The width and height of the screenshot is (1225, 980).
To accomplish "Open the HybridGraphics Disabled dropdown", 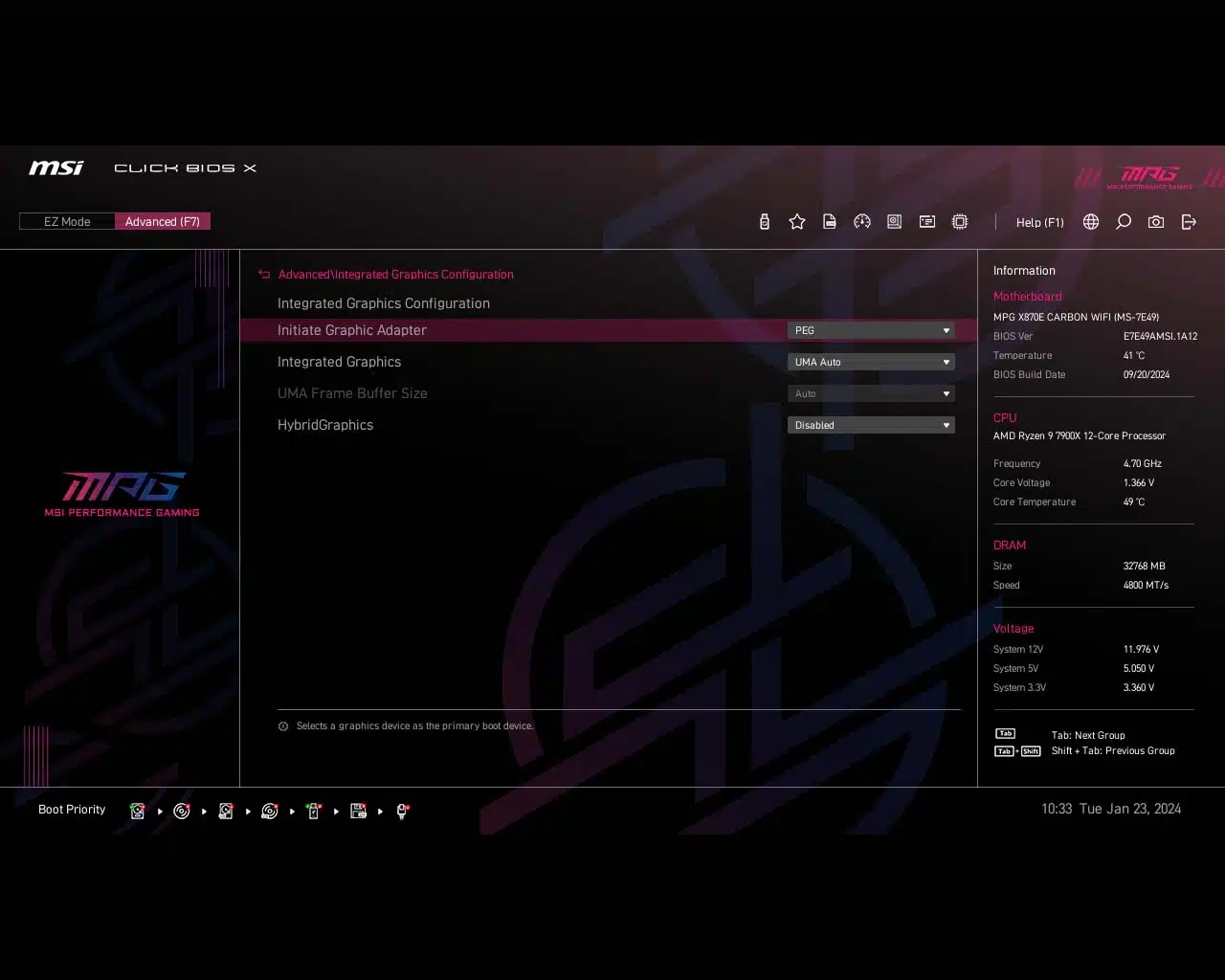I will (x=871, y=425).
